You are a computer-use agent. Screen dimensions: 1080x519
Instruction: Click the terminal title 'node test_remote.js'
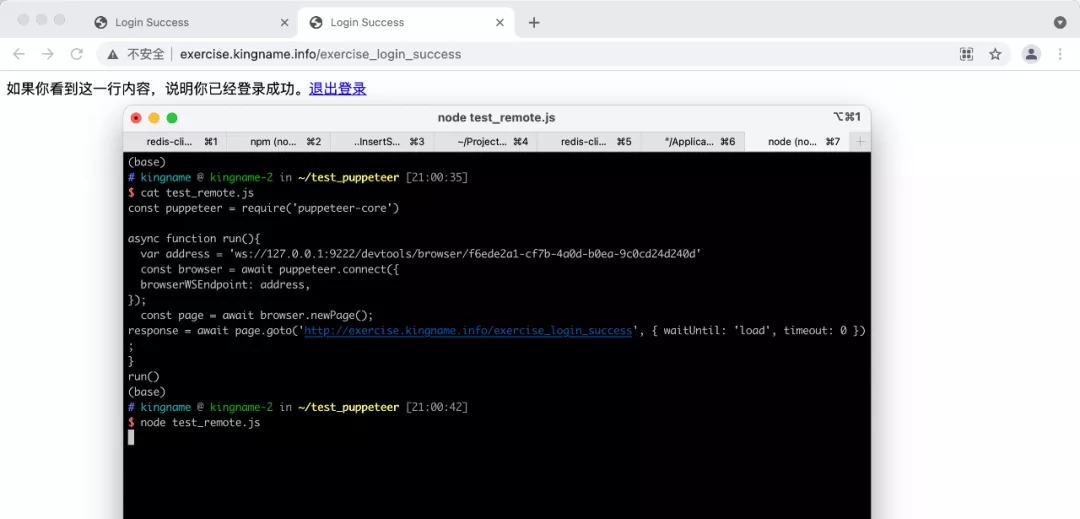[497, 118]
